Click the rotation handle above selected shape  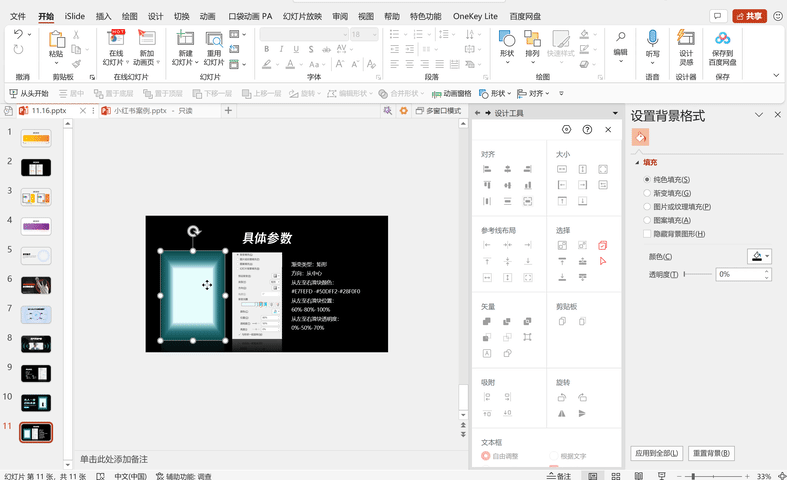coord(194,231)
